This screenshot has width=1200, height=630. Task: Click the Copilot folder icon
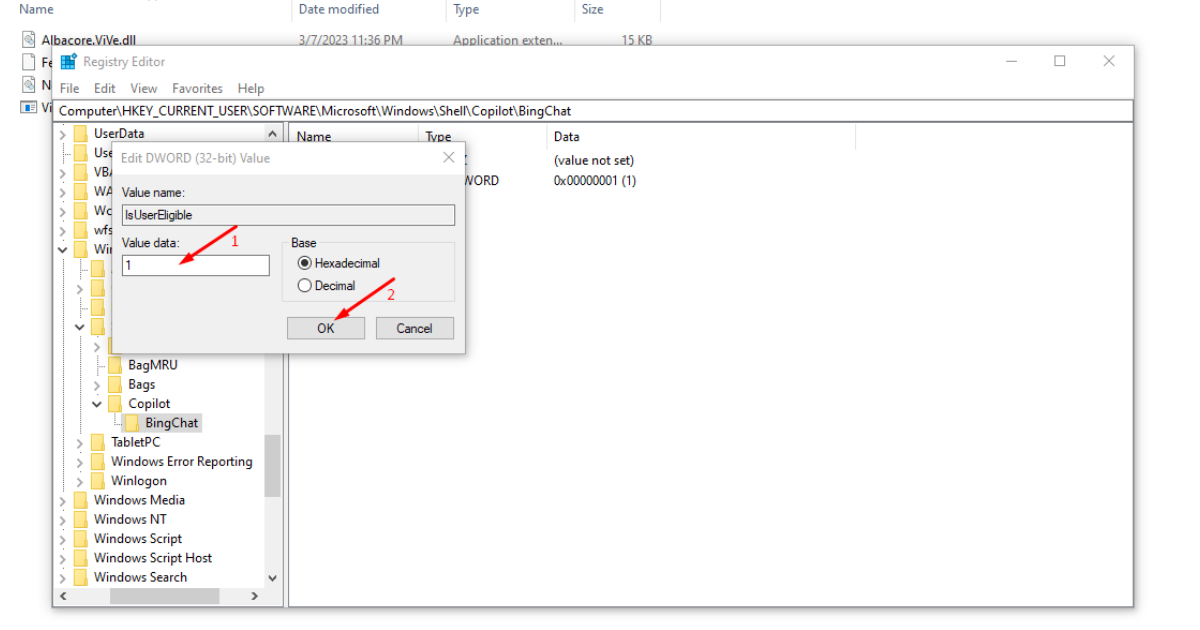pyautogui.click(x=115, y=403)
